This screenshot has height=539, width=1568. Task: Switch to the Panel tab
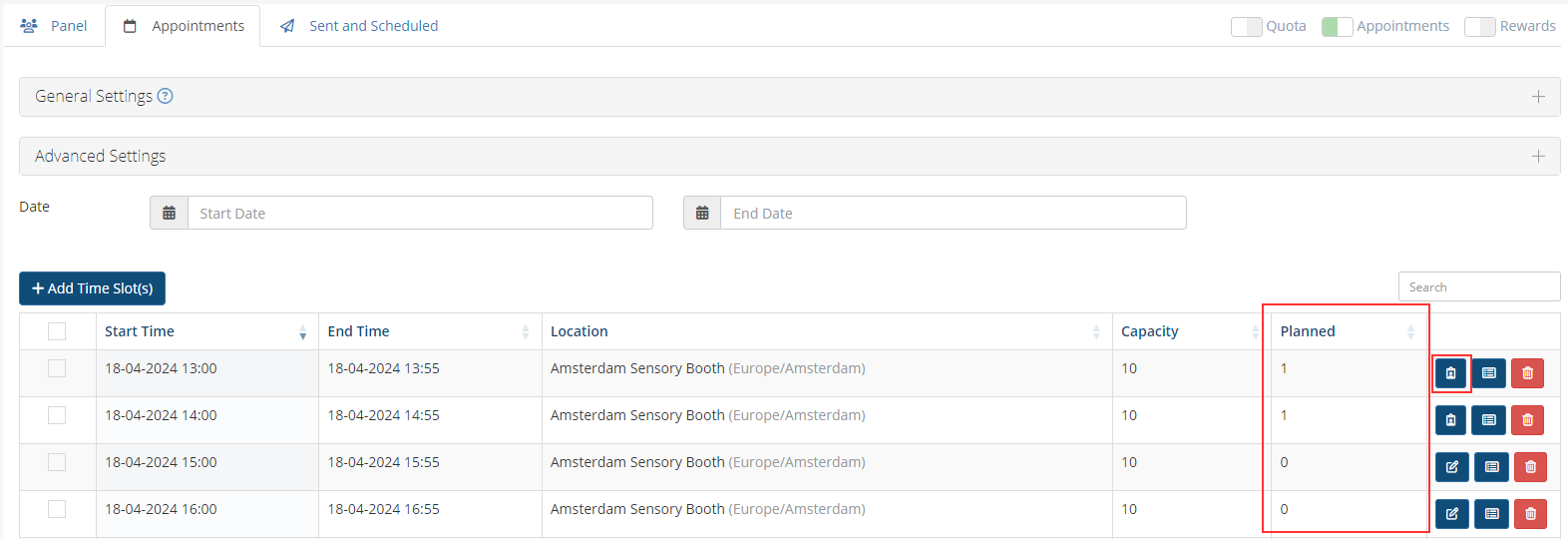coord(55,26)
